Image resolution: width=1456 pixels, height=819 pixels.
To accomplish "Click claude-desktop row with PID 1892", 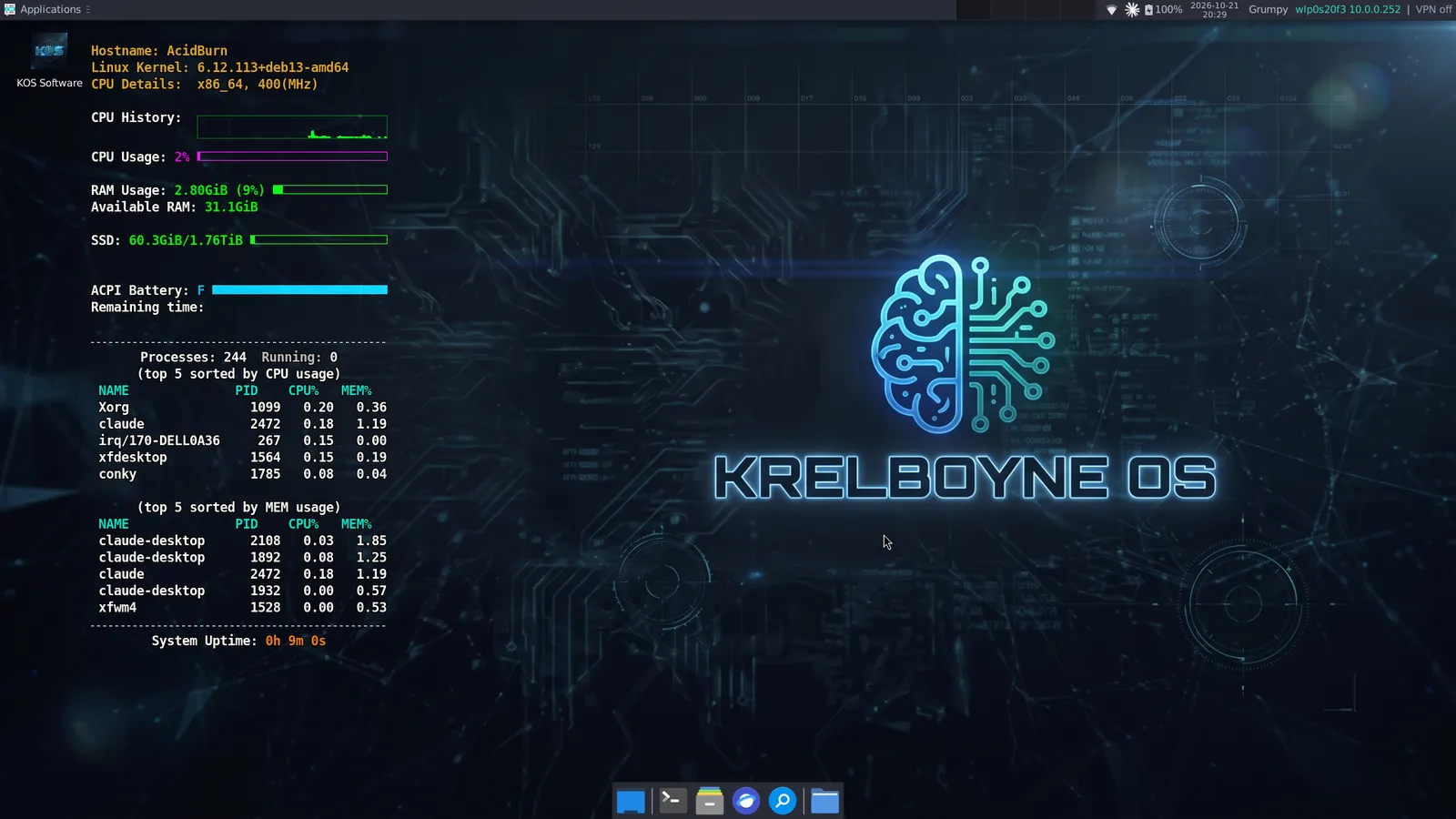I will tap(242, 557).
